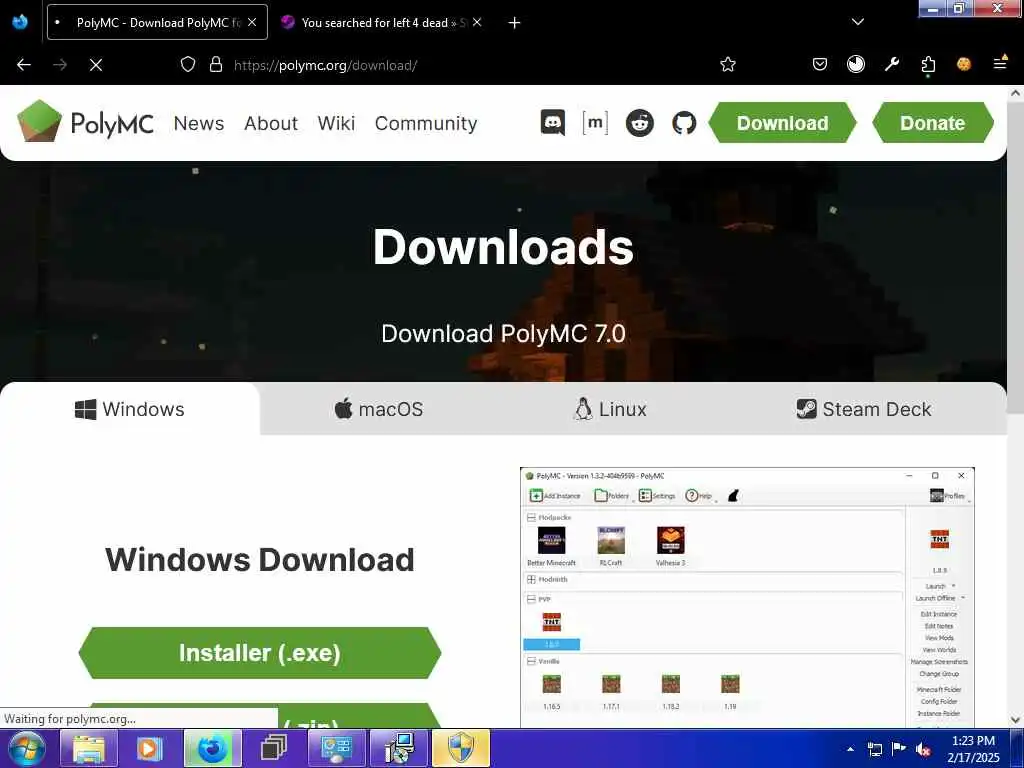Click the URL address bar field

point(457,65)
